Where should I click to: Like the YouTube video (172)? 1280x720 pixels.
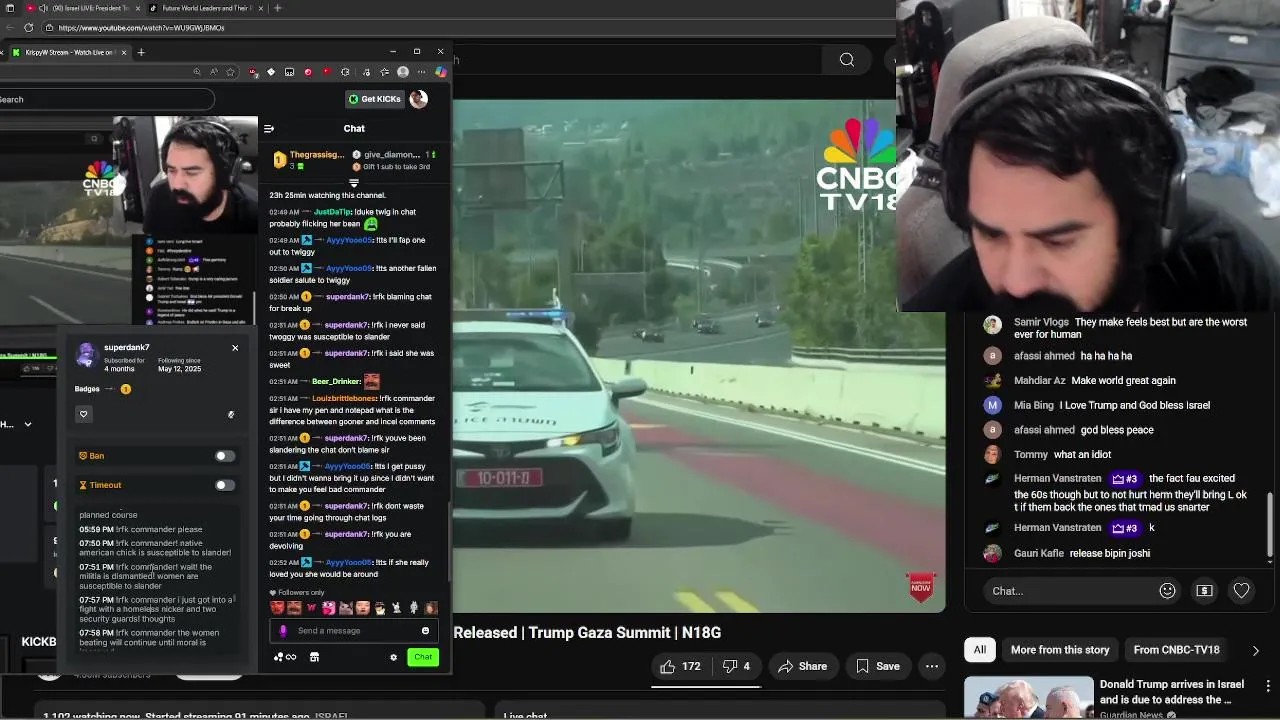click(680, 666)
